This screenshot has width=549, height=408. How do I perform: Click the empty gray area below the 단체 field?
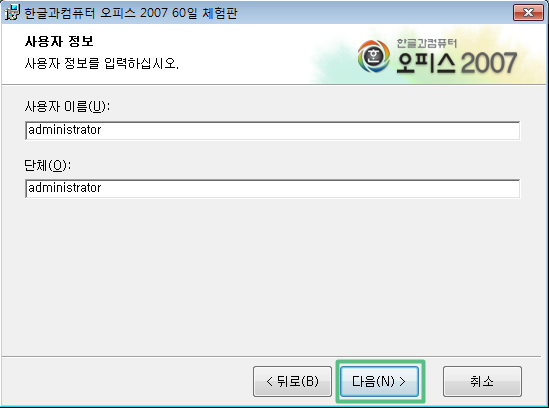pyautogui.click(x=272, y=277)
